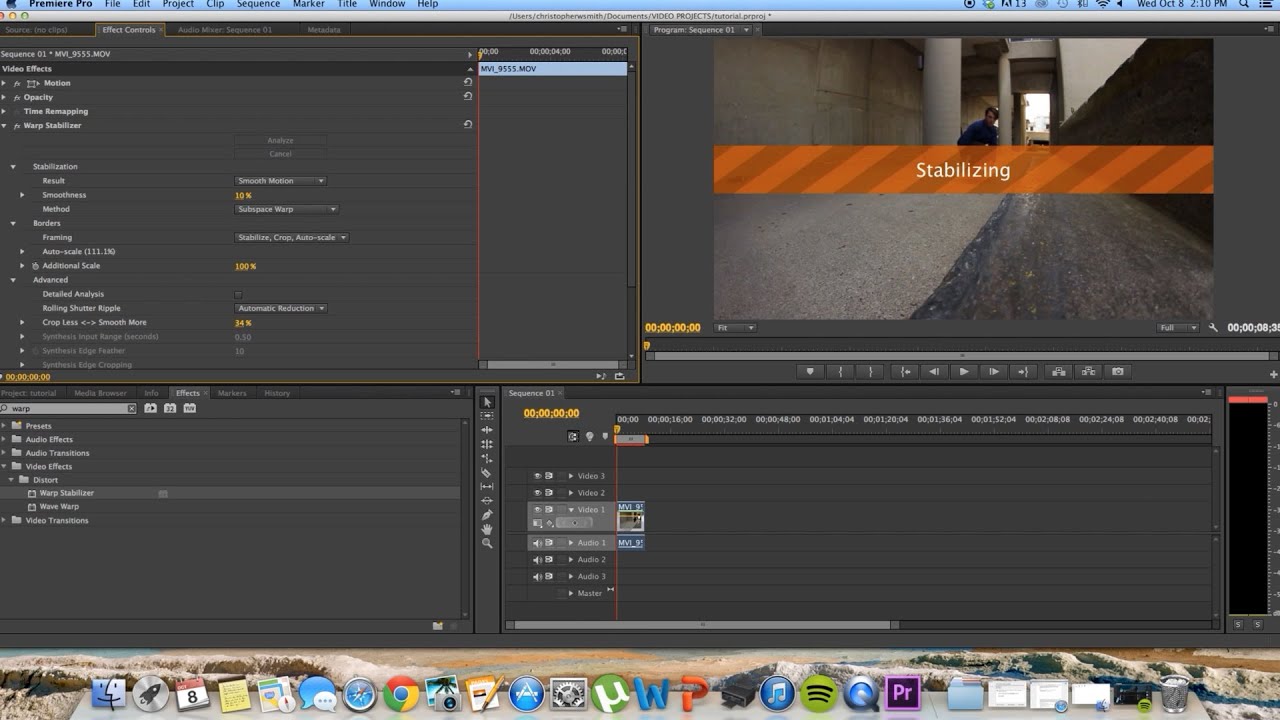
Task: Click the Export Frame camera icon
Action: point(1118,371)
